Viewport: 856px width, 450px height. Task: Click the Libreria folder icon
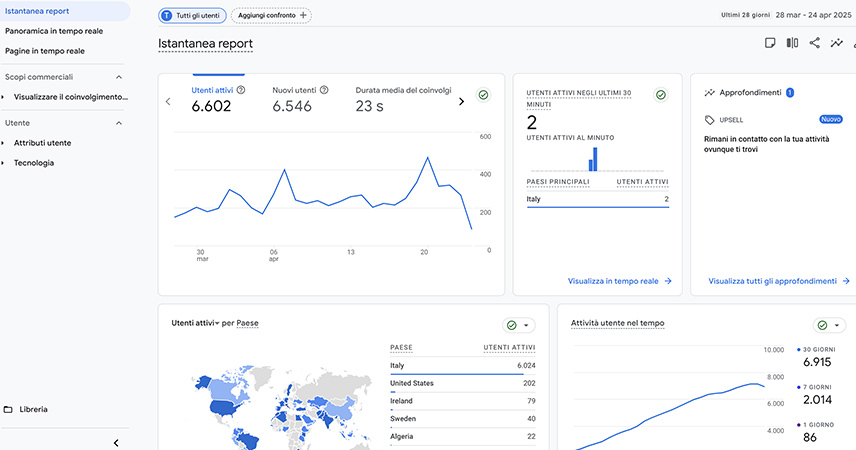click(8, 409)
